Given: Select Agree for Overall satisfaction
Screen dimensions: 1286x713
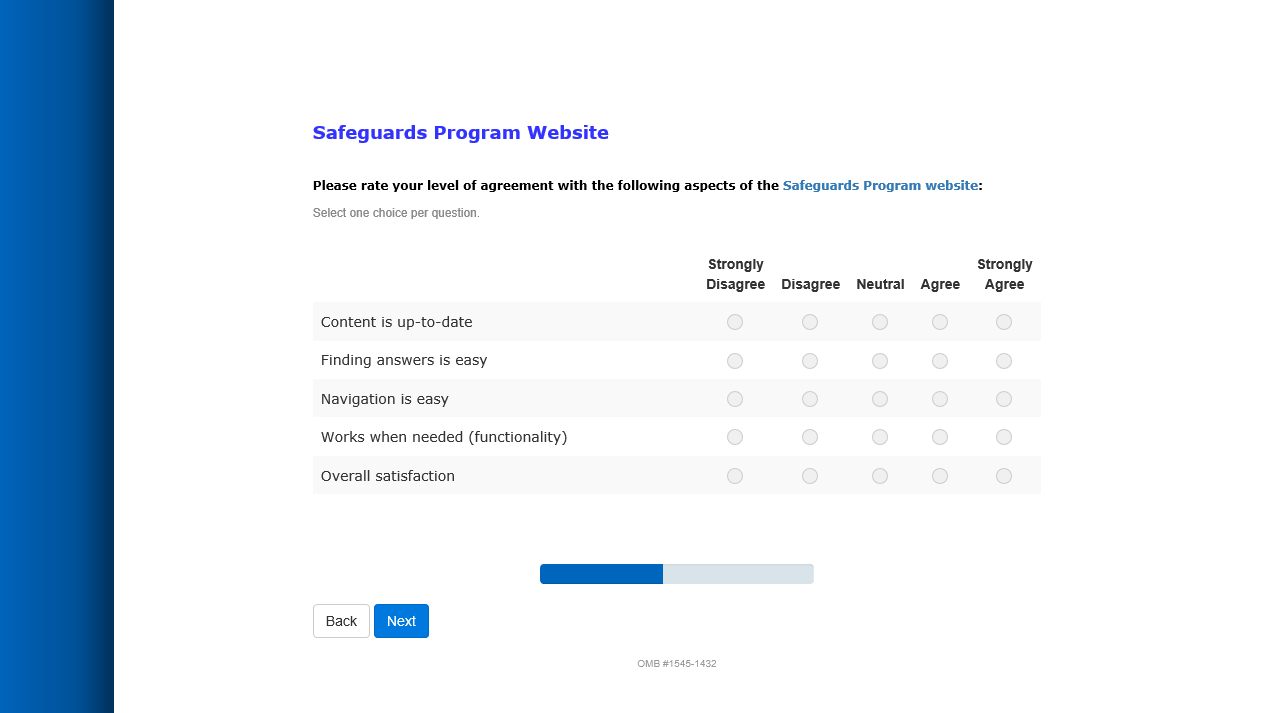Looking at the screenshot, I should [x=940, y=476].
